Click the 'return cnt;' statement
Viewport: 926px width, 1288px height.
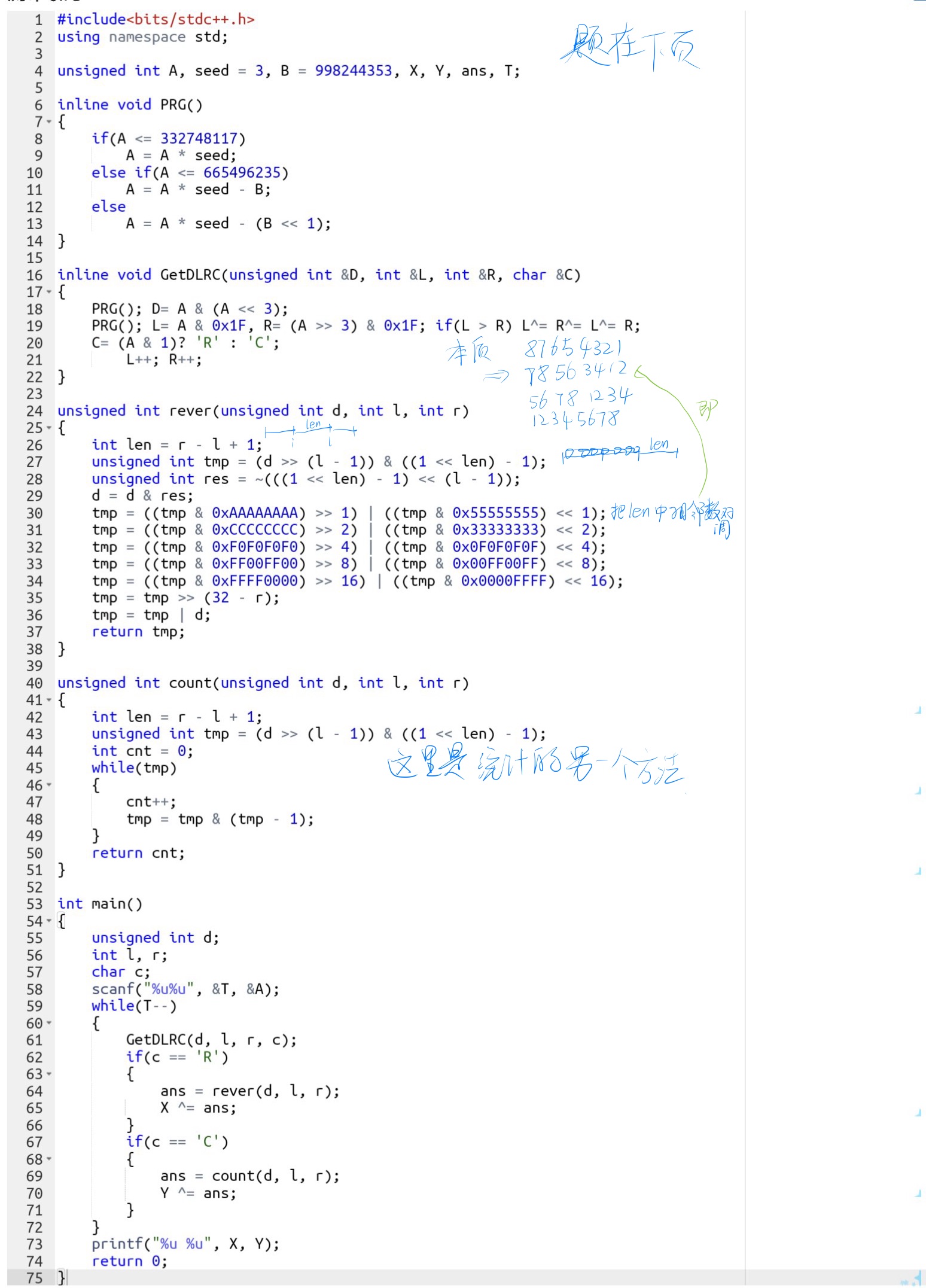138,853
